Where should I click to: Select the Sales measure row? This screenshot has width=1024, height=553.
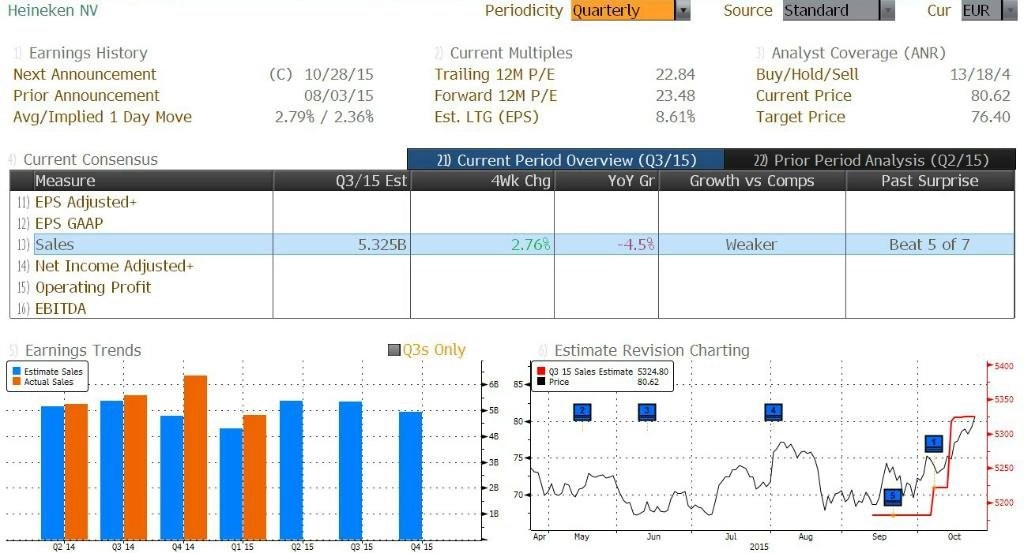point(512,244)
